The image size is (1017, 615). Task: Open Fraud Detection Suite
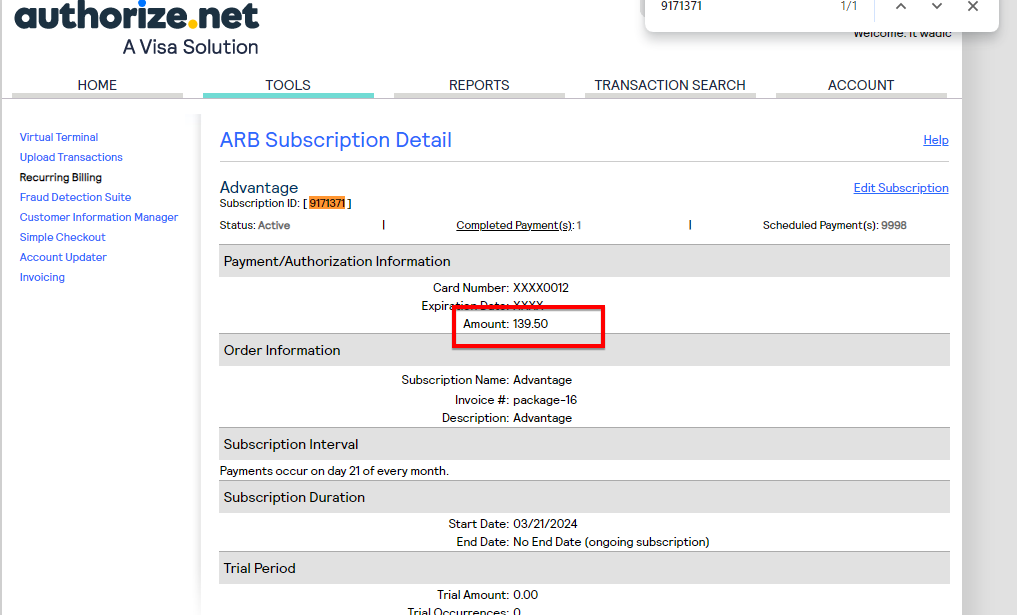(75, 197)
